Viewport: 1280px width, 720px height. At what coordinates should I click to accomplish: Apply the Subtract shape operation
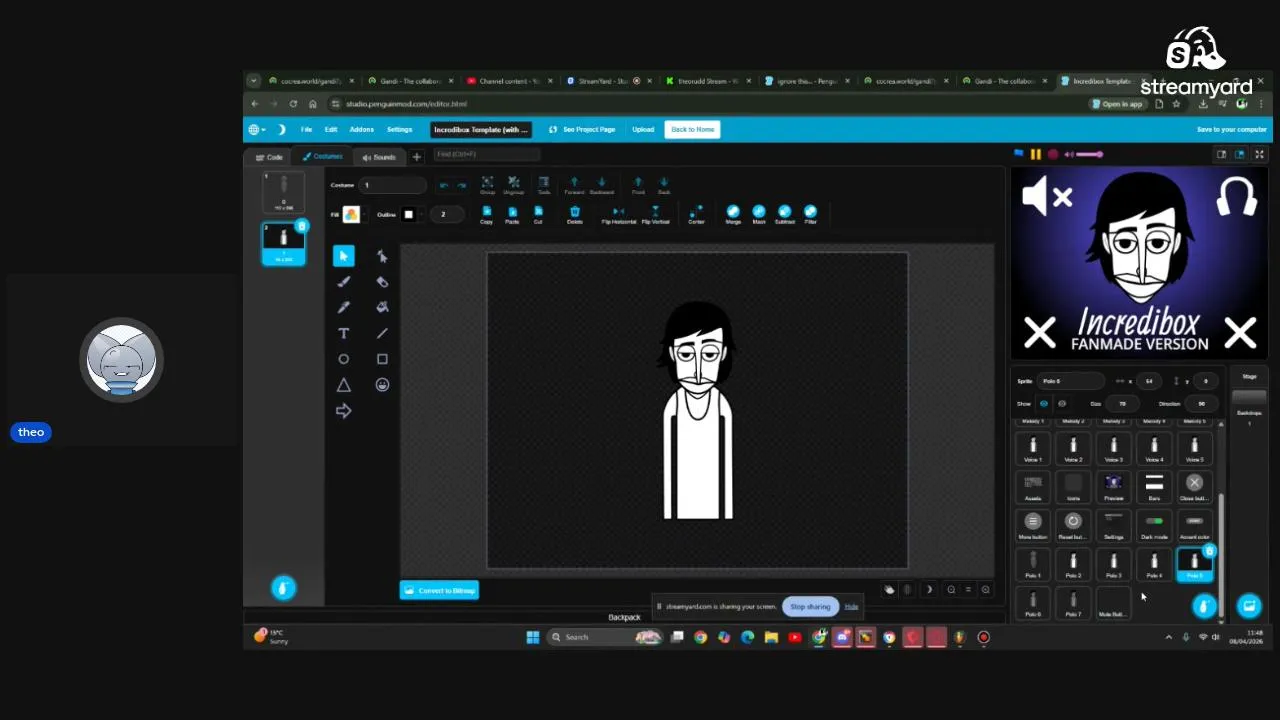(784, 214)
